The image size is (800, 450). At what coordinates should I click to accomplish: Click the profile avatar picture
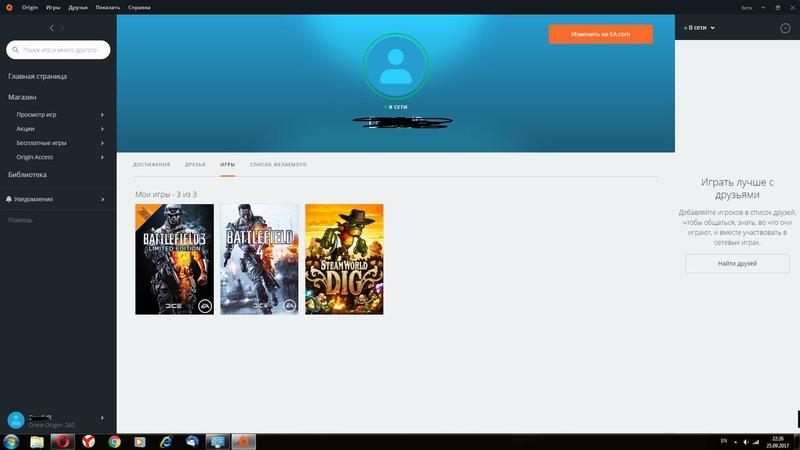pyautogui.click(x=396, y=66)
